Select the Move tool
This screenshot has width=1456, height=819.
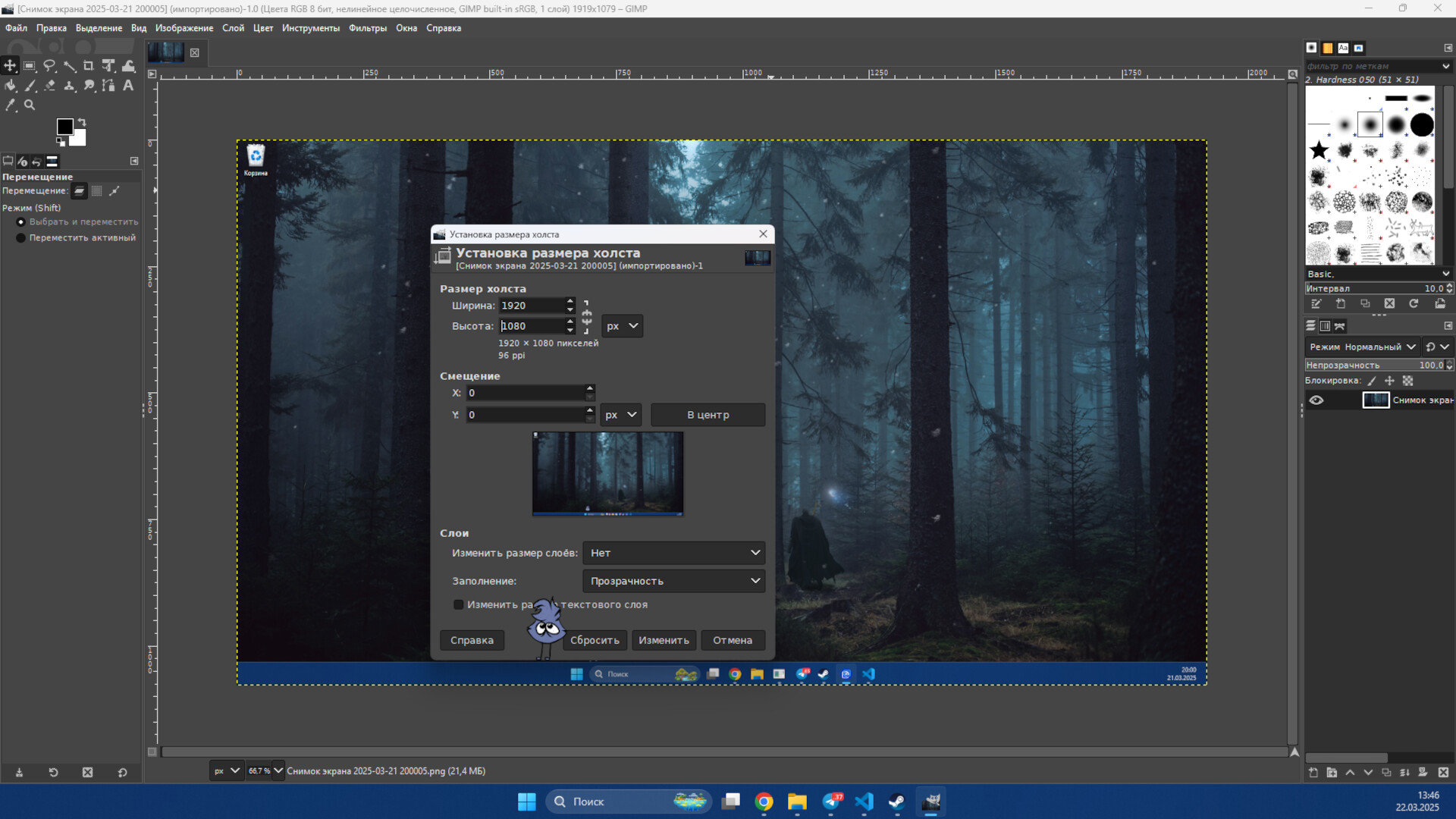click(10, 65)
